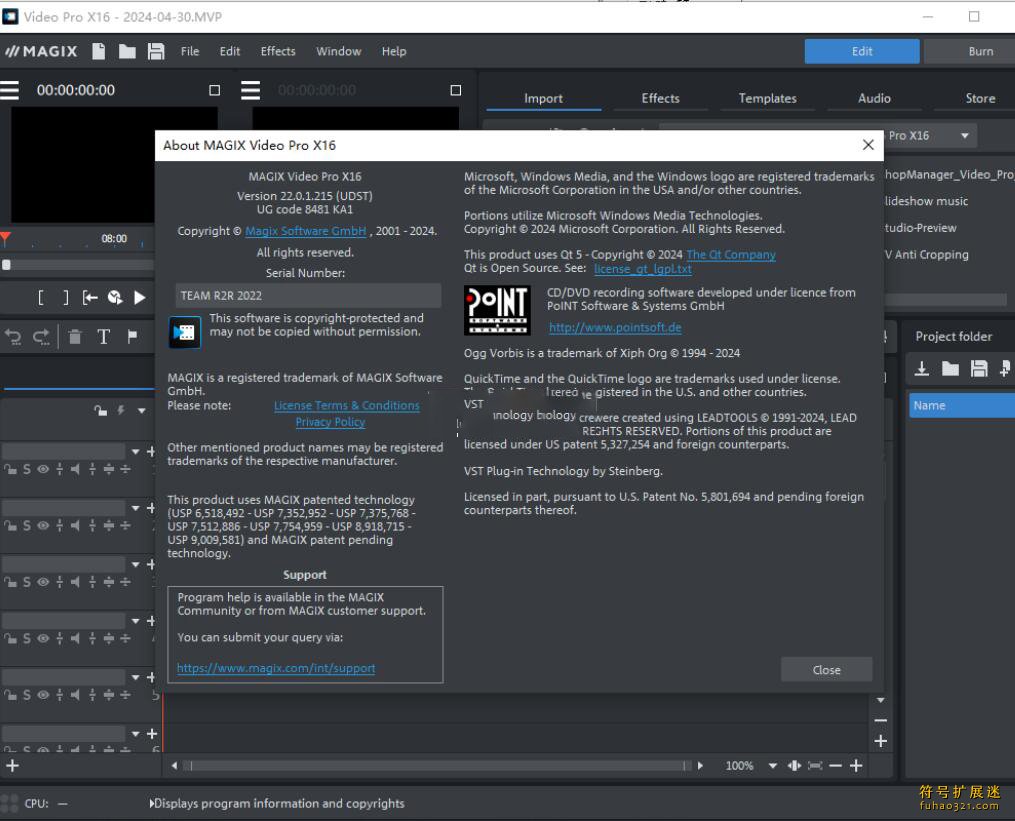Image resolution: width=1015 pixels, height=821 pixels.
Task: Open the Privacy Policy link
Action: click(x=330, y=422)
